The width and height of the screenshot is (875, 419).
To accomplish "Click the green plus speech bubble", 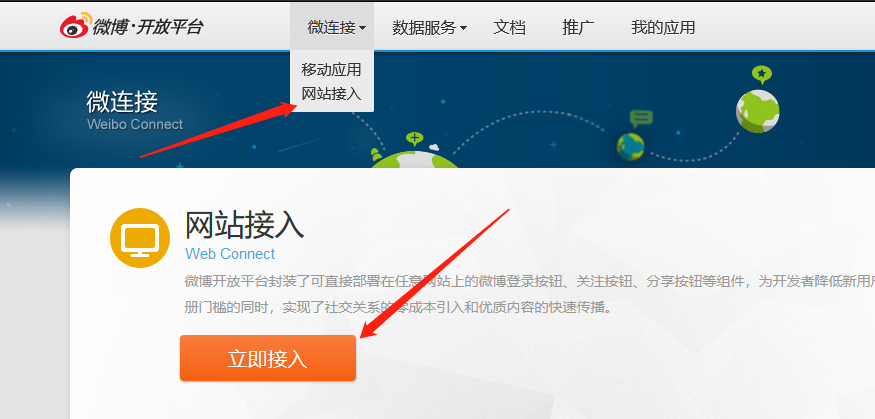I will [414, 138].
